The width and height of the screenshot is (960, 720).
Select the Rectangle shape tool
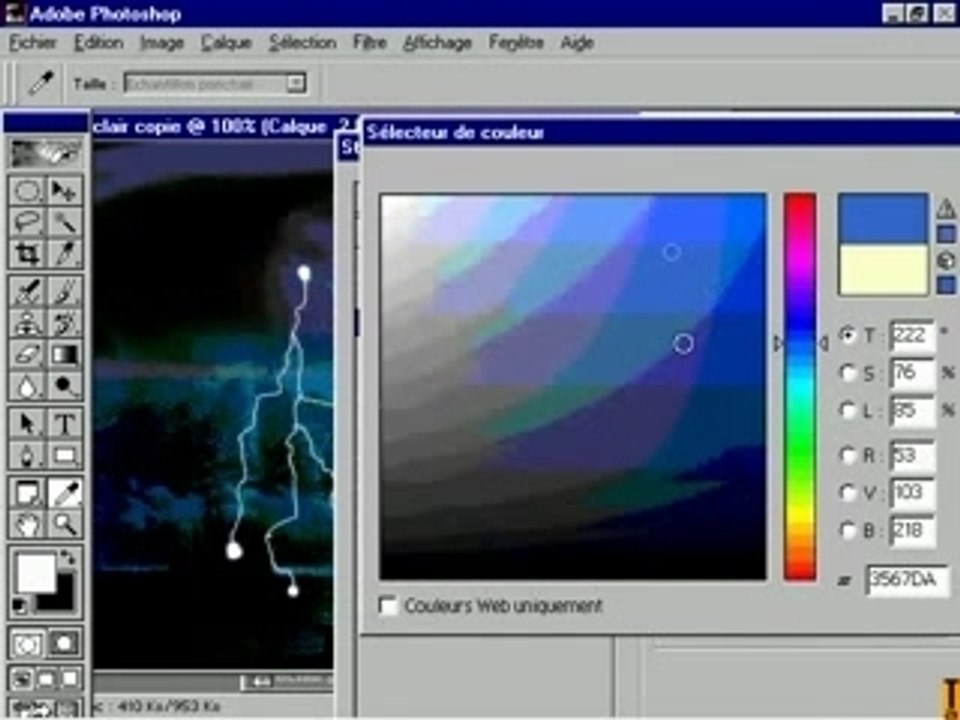pyautogui.click(x=64, y=456)
